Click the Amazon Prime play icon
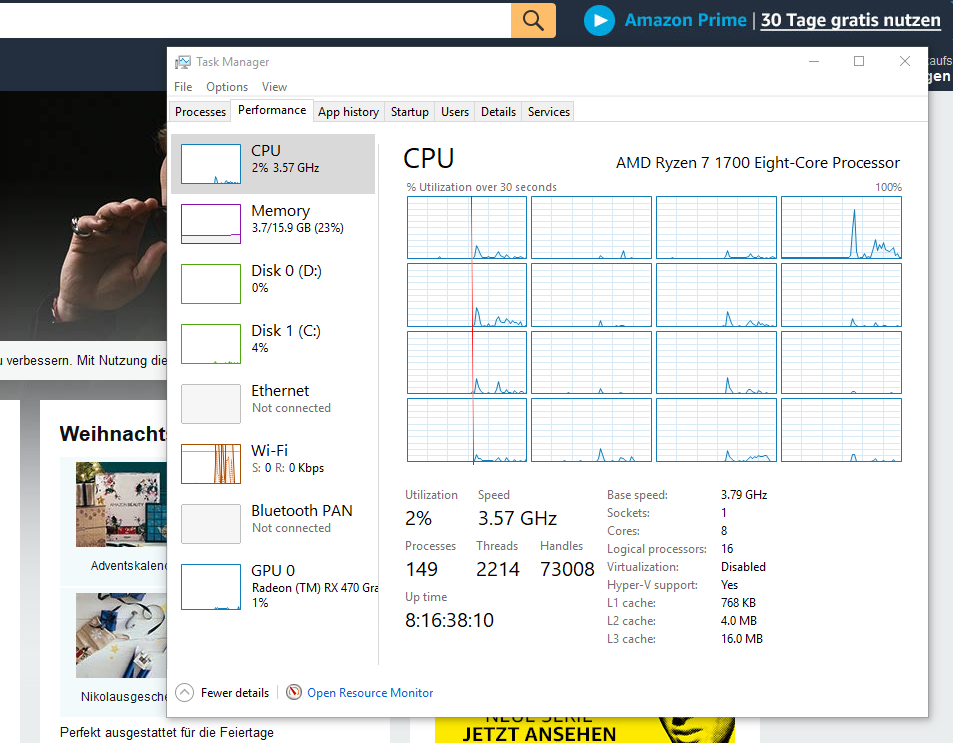This screenshot has width=953, height=743. click(599, 20)
